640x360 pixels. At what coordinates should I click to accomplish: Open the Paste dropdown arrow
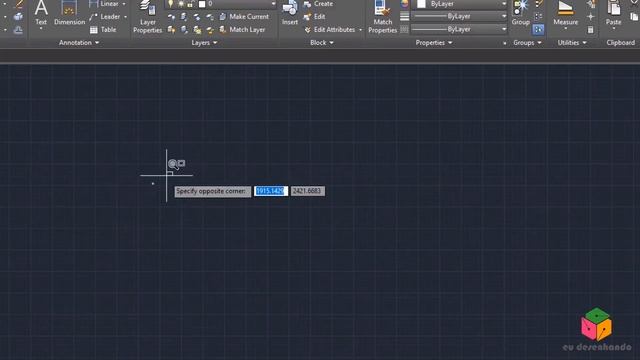613,29
